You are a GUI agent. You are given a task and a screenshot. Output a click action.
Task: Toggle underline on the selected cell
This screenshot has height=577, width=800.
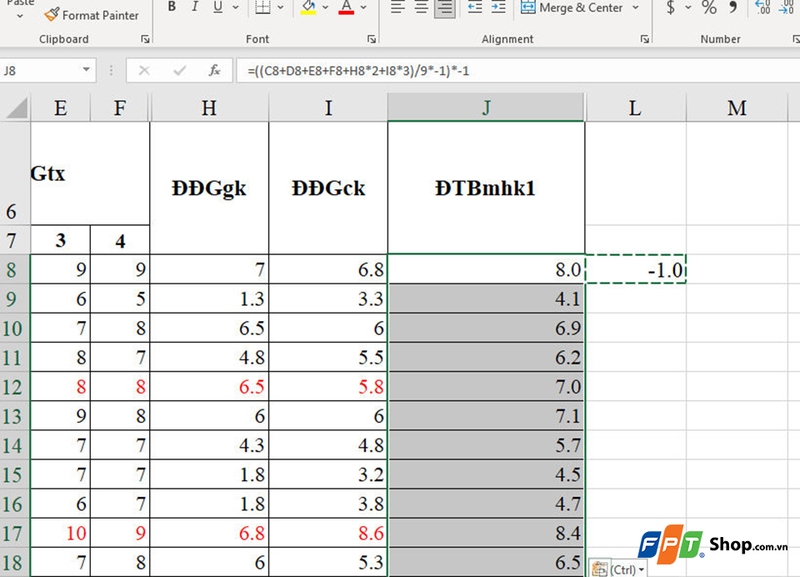coord(217,6)
